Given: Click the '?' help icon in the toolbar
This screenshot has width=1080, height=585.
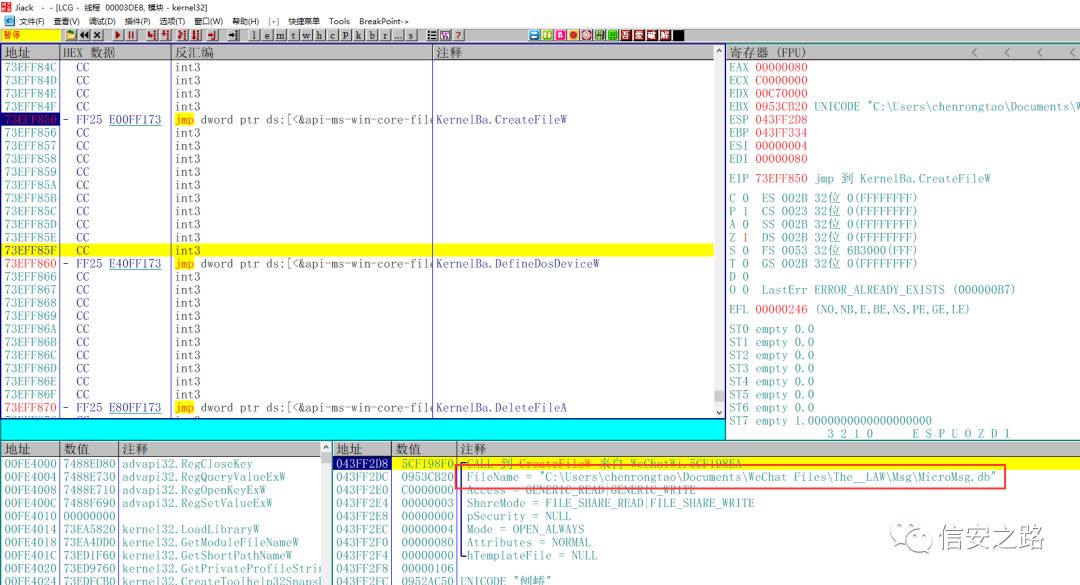Looking at the screenshot, I should pyautogui.click(x=458, y=35).
